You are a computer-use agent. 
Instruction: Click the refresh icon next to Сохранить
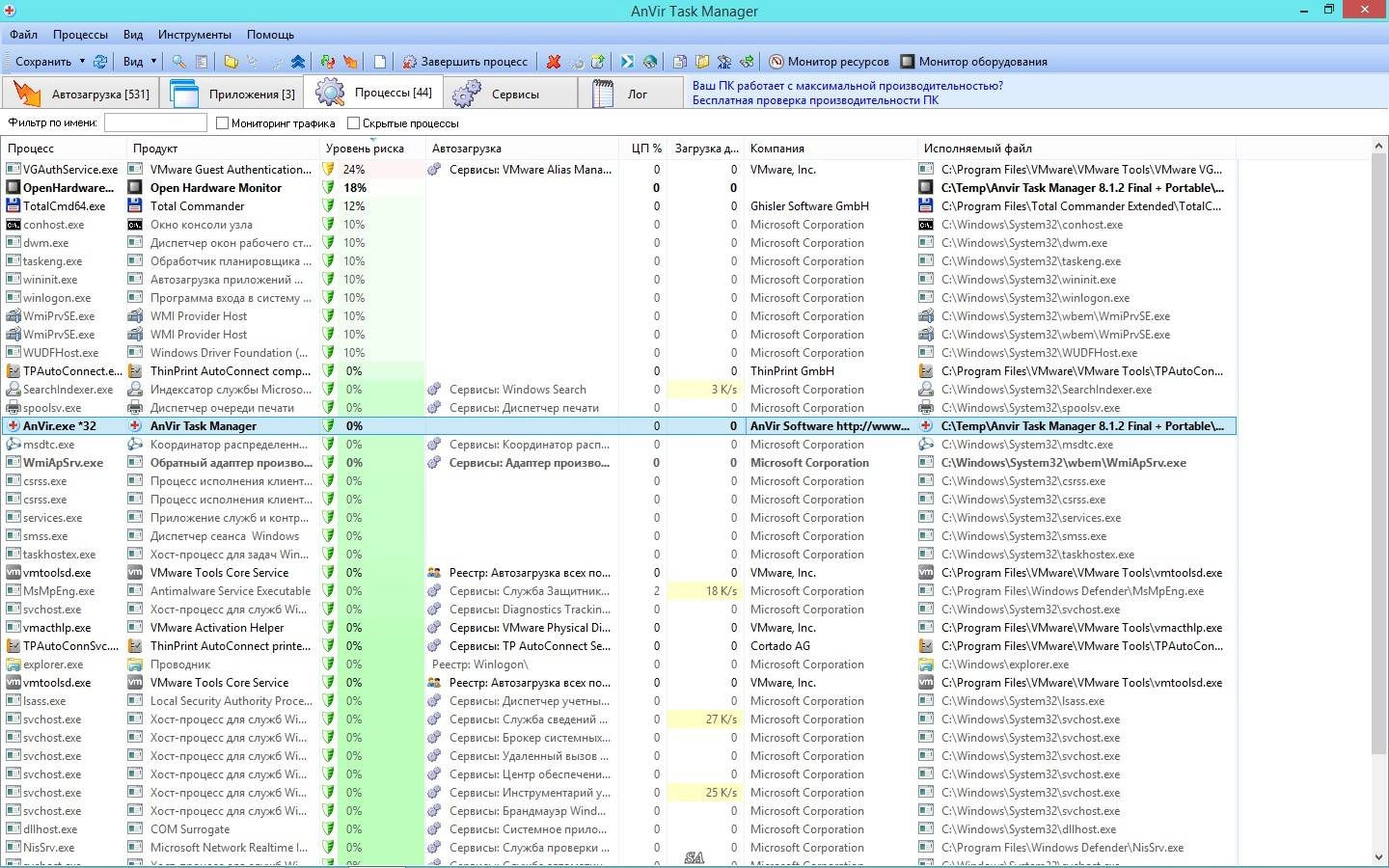(99, 61)
